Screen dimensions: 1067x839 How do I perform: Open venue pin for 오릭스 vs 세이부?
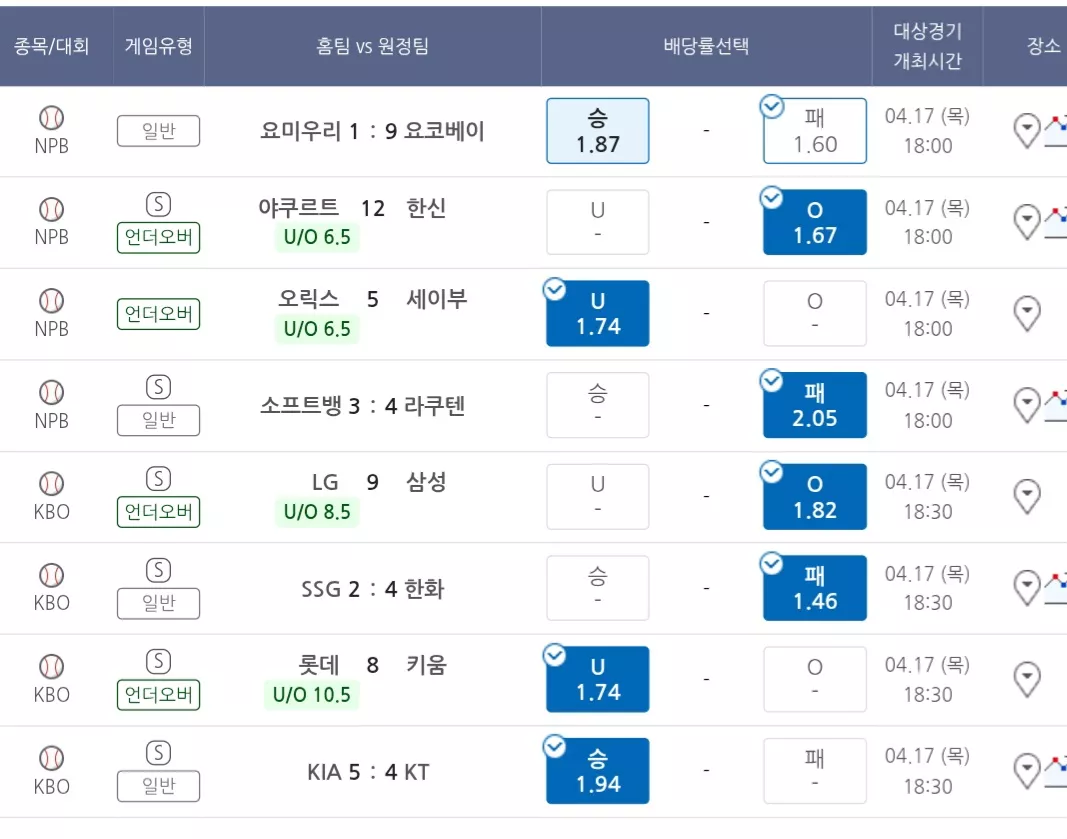click(1027, 313)
